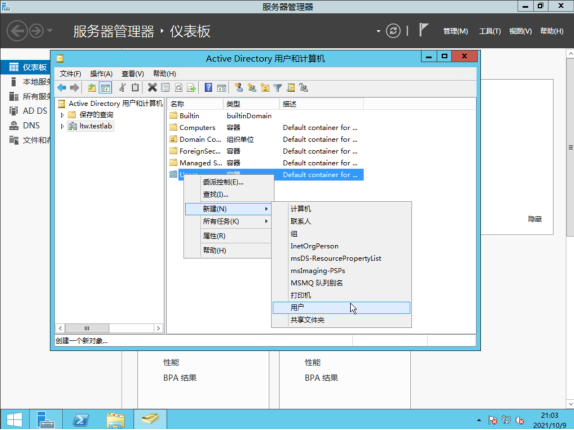The height and width of the screenshot is (430, 574).
Task: Select InetOrgPerson from the submenu
Action: point(341,246)
